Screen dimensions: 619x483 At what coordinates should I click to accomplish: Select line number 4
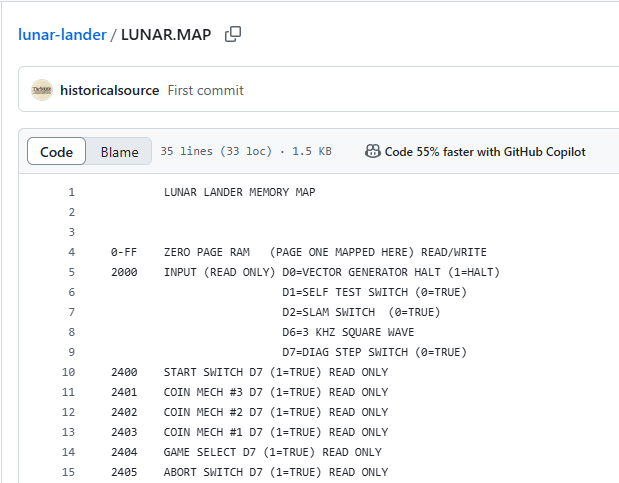(x=71, y=252)
